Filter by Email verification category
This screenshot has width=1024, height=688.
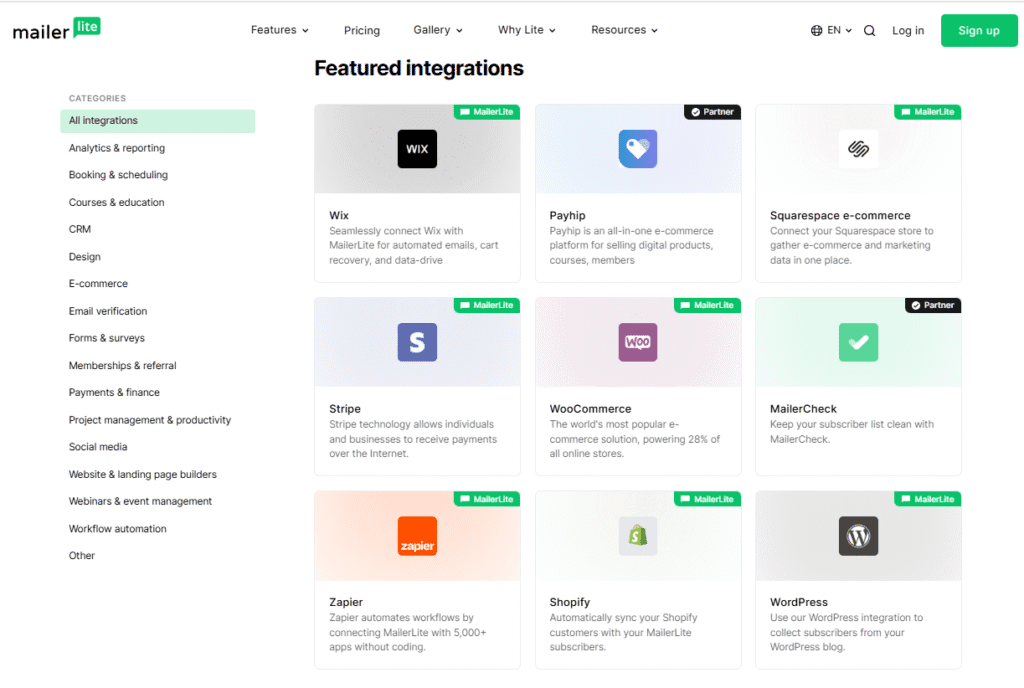tap(108, 311)
